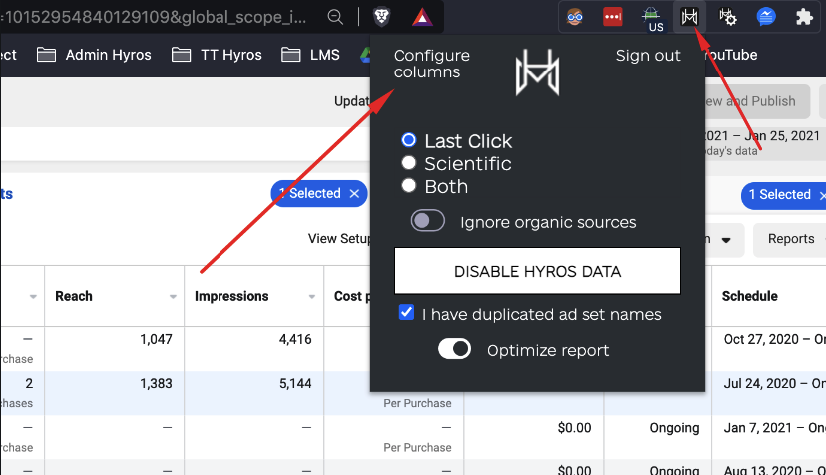Open the Brave Shields lion icon
The height and width of the screenshot is (475, 826).
[x=381, y=17]
